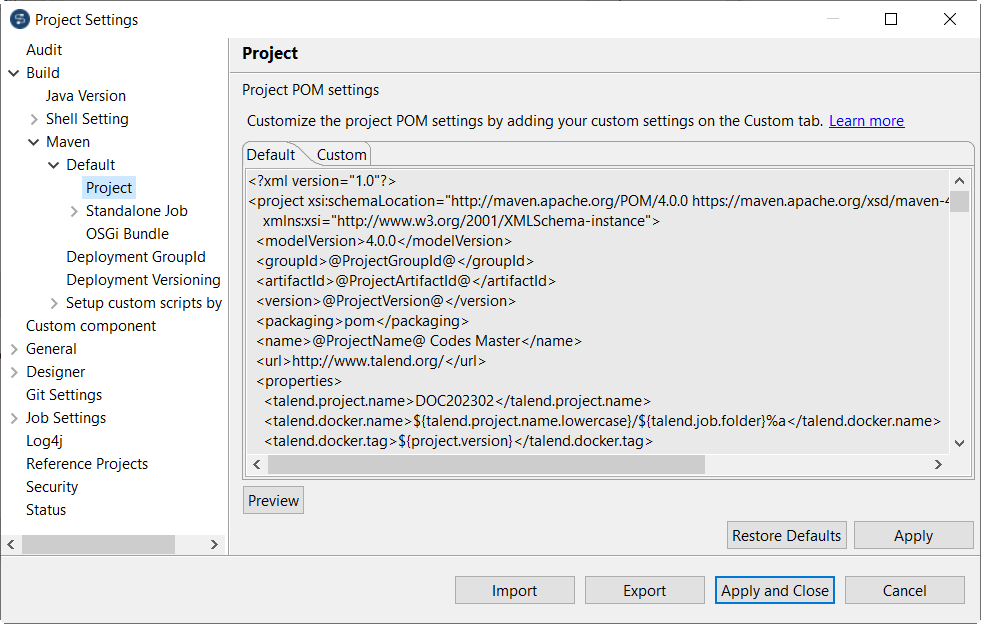Apply the POM settings changes

point(913,535)
